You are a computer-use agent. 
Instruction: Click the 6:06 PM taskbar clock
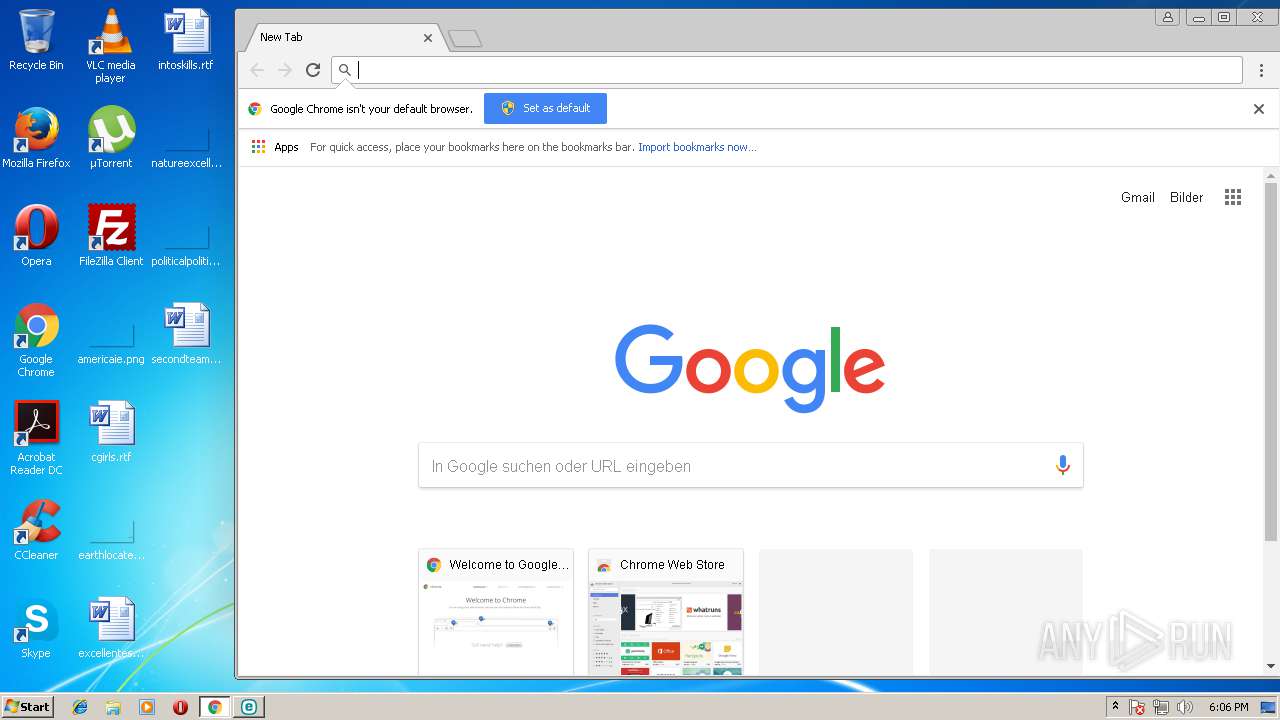point(1228,707)
